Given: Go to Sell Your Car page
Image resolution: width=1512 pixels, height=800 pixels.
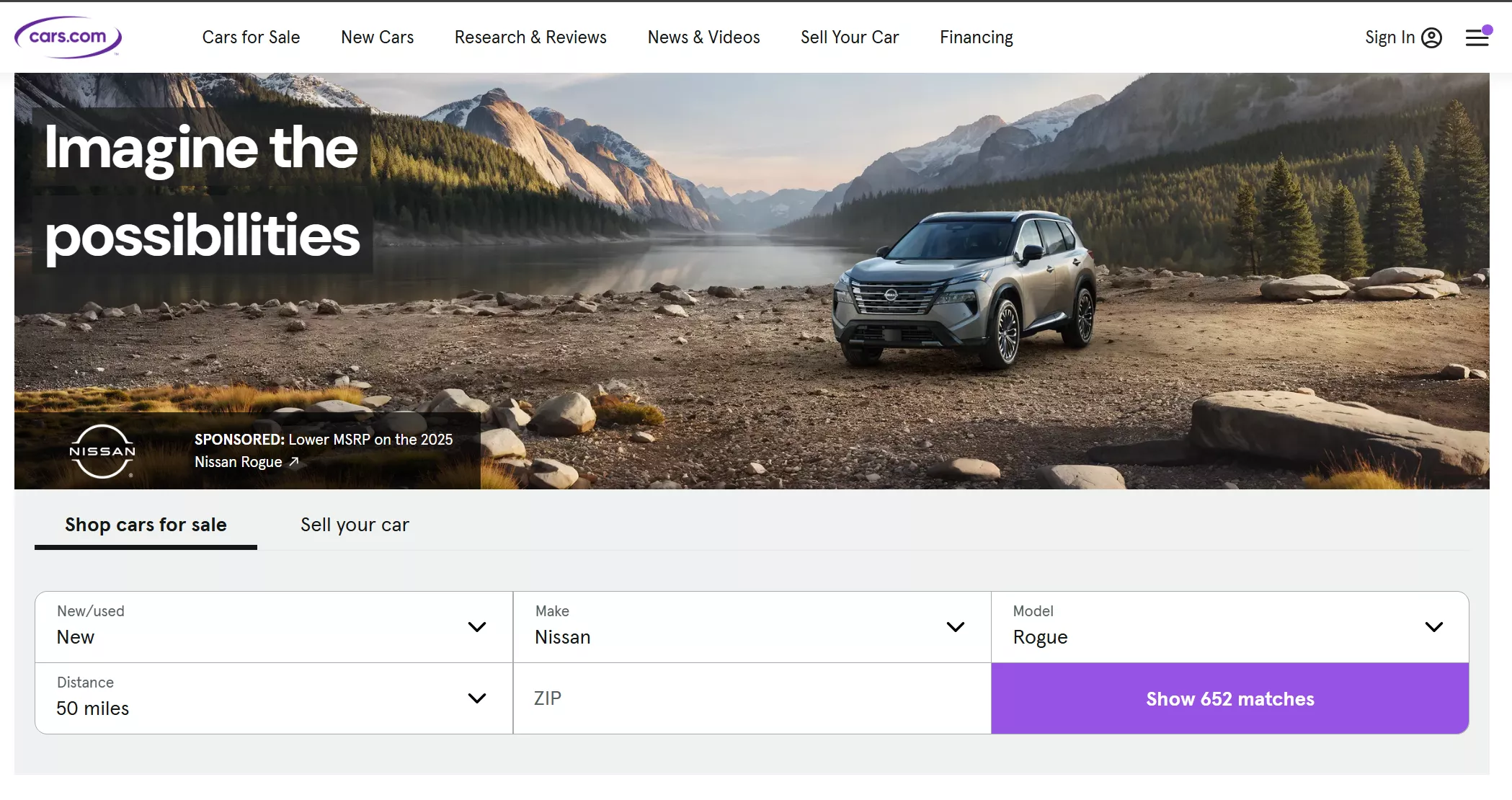Looking at the screenshot, I should click(x=850, y=37).
